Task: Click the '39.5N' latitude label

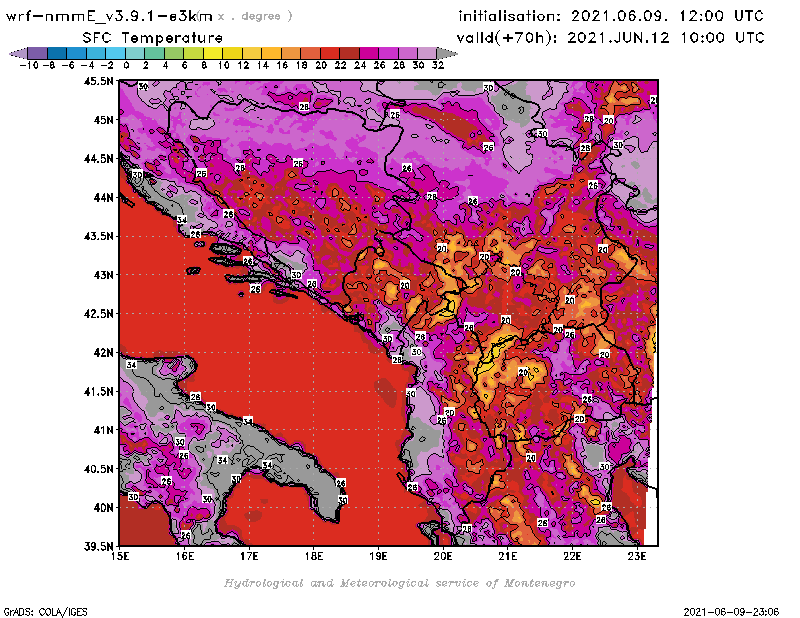Action: point(98,547)
